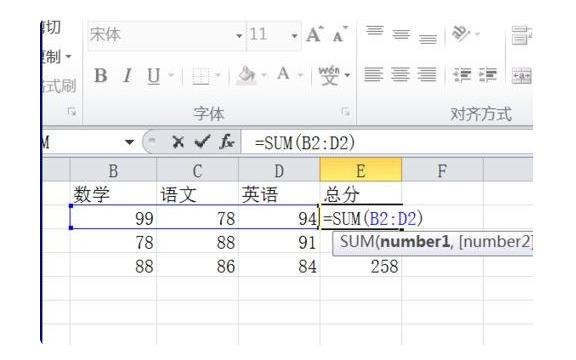Image resolution: width=576 pixels, height=360 pixels.
Task: Open font dialog launcher in 字体 group
Action: 345,111
